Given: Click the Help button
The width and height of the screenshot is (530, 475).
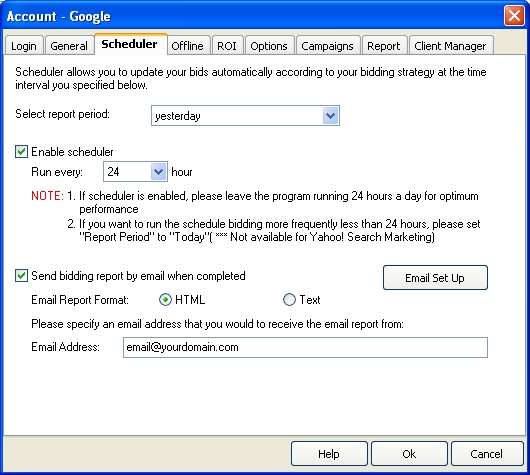Looking at the screenshot, I should pyautogui.click(x=329, y=453).
